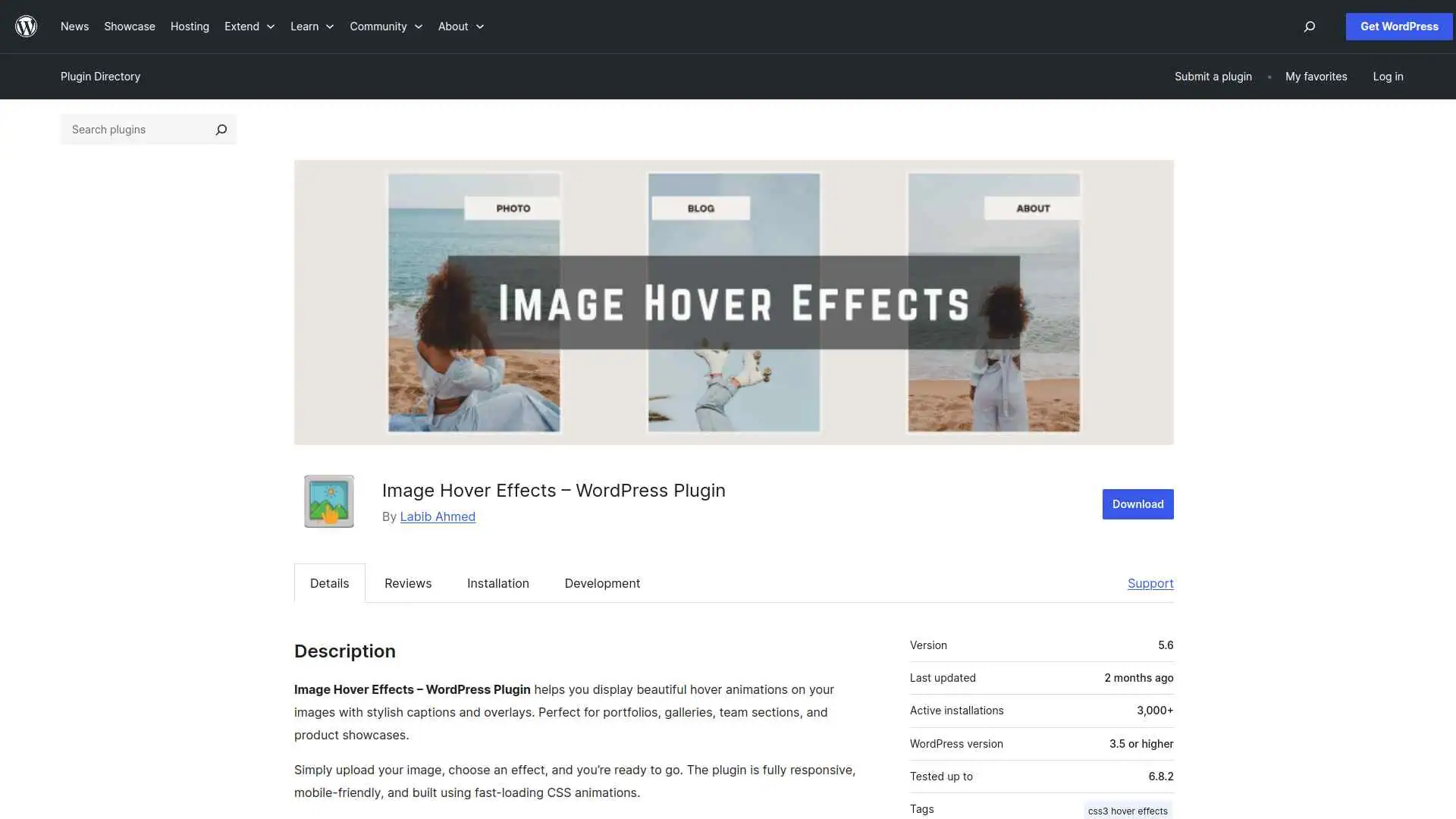The width and height of the screenshot is (1456, 819).
Task: Switch to the Reviews tab
Action: pos(407,583)
